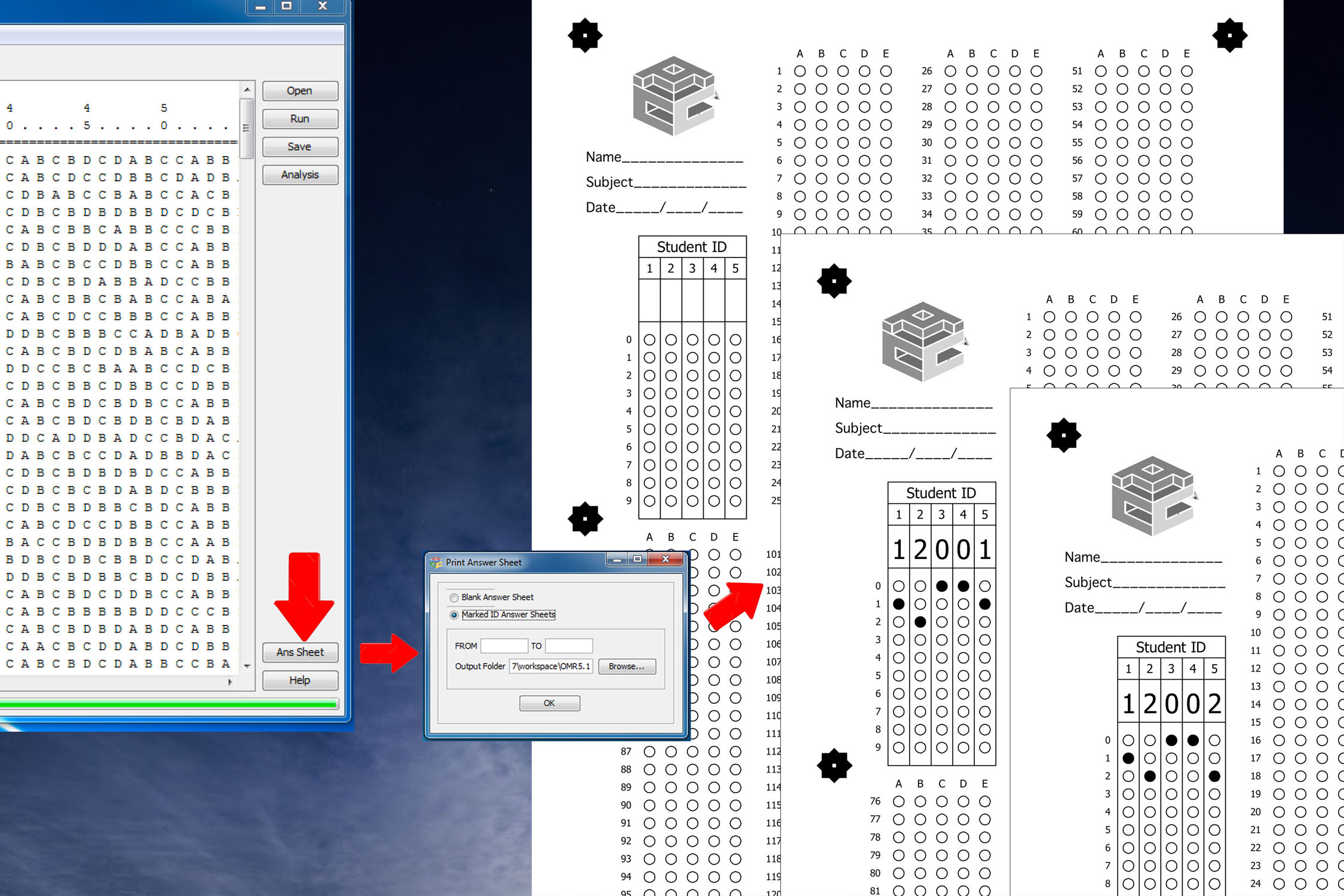Open the Ans Sheet dialog
The image size is (1344, 896).
(300, 652)
